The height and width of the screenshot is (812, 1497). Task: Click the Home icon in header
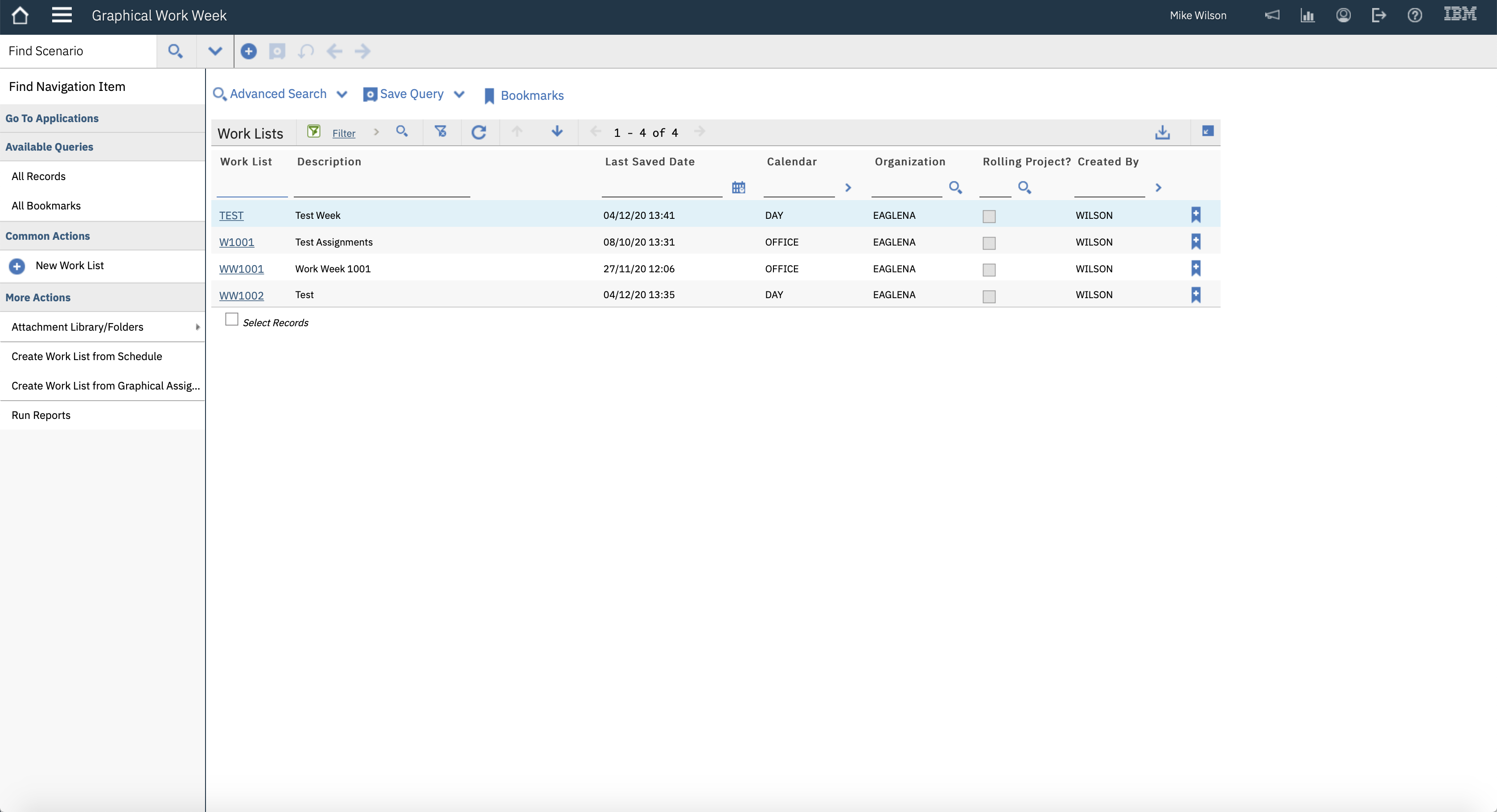pos(20,16)
